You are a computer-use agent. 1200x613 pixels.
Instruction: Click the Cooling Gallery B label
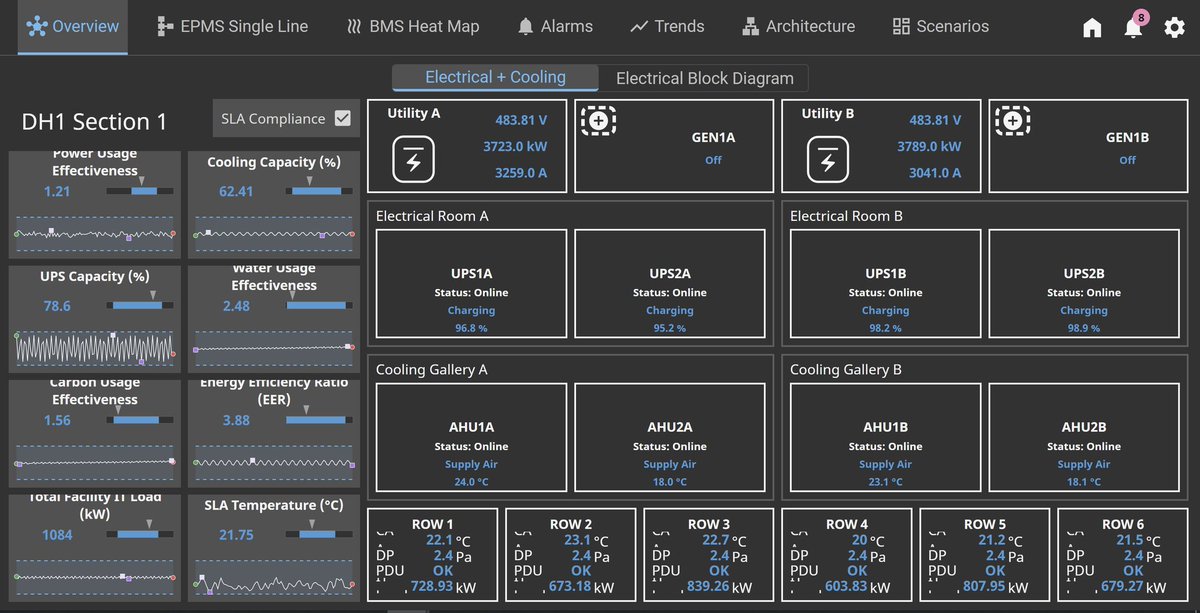(x=846, y=369)
